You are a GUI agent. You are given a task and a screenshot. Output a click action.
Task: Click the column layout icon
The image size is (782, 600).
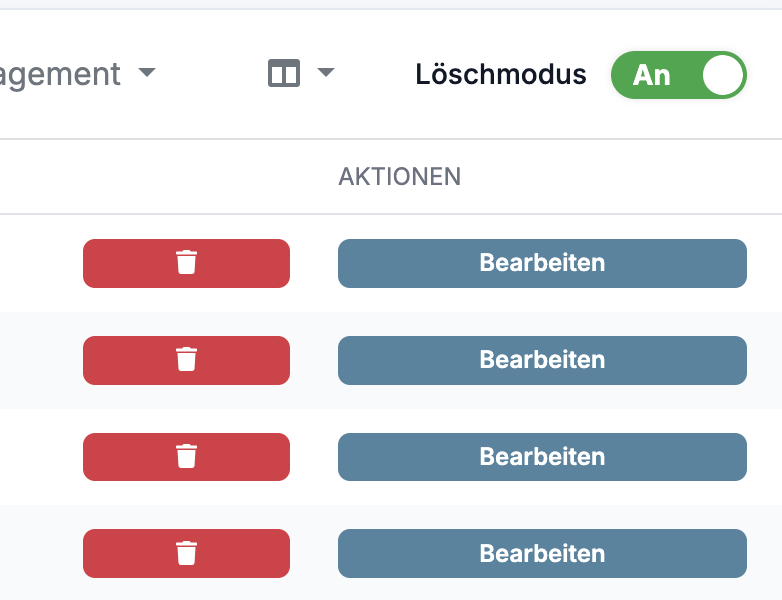(284, 73)
